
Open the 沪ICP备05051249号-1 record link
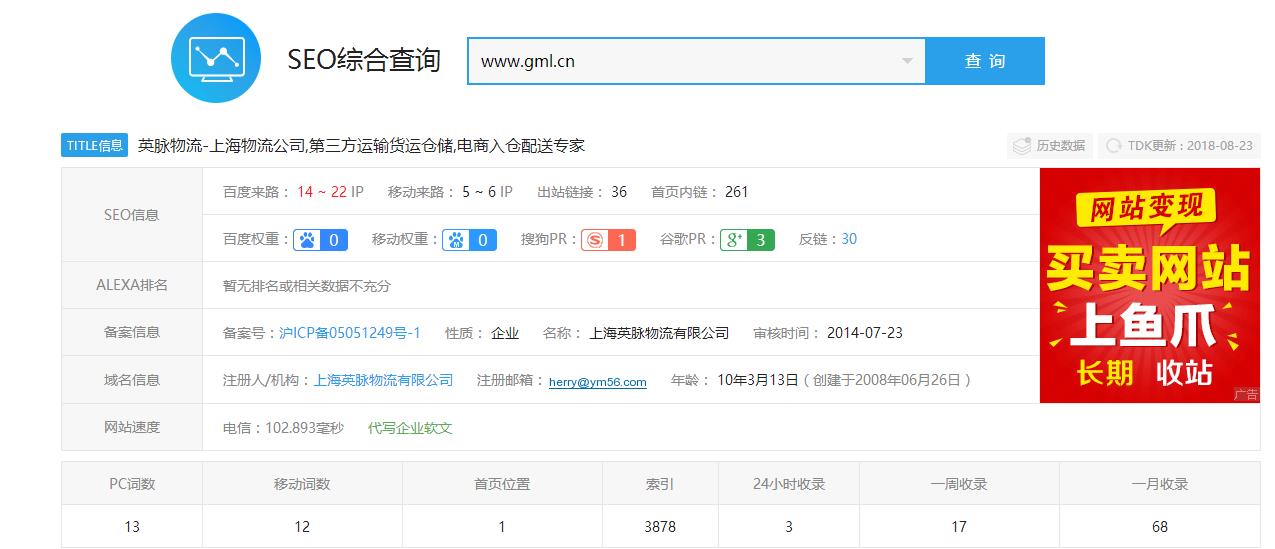click(350, 333)
